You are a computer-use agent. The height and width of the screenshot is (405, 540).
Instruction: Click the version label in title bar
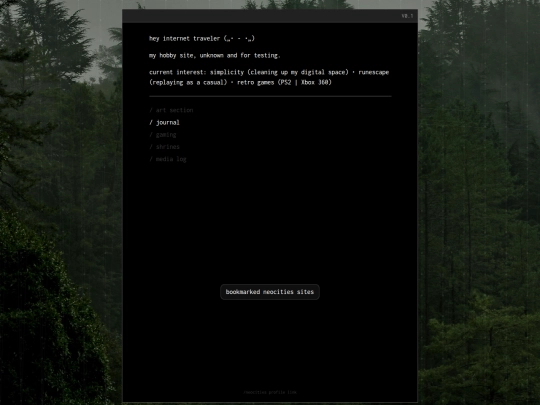click(x=407, y=16)
